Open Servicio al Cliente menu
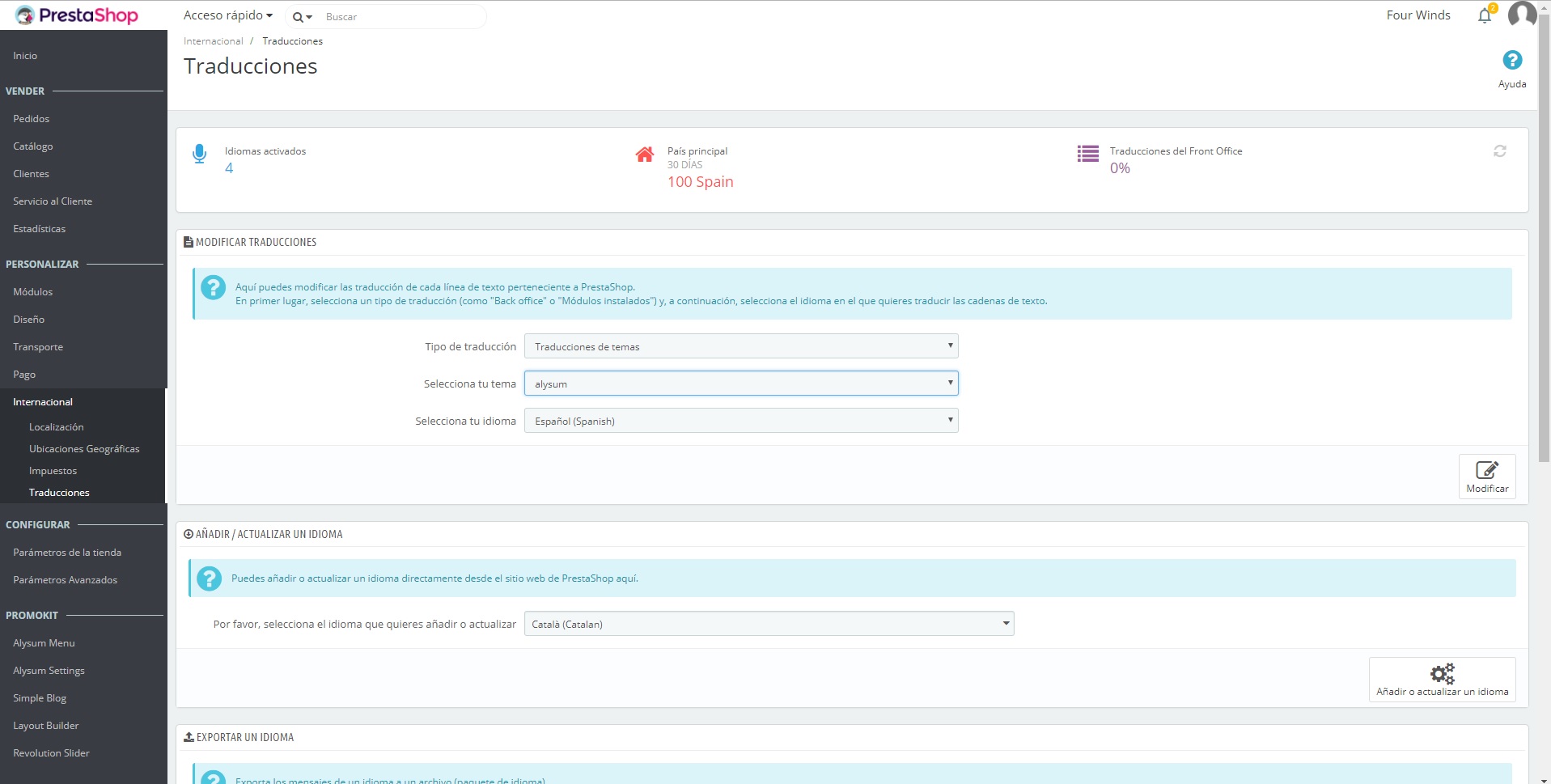 coord(53,201)
